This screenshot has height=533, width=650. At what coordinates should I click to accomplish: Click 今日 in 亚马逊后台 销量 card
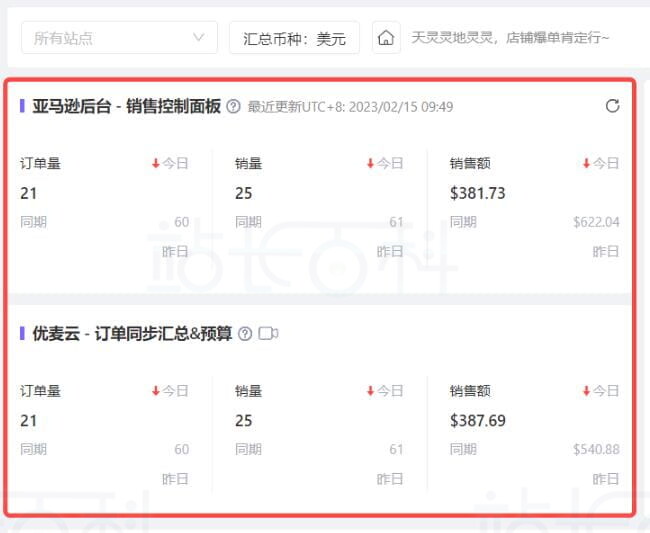click(390, 163)
